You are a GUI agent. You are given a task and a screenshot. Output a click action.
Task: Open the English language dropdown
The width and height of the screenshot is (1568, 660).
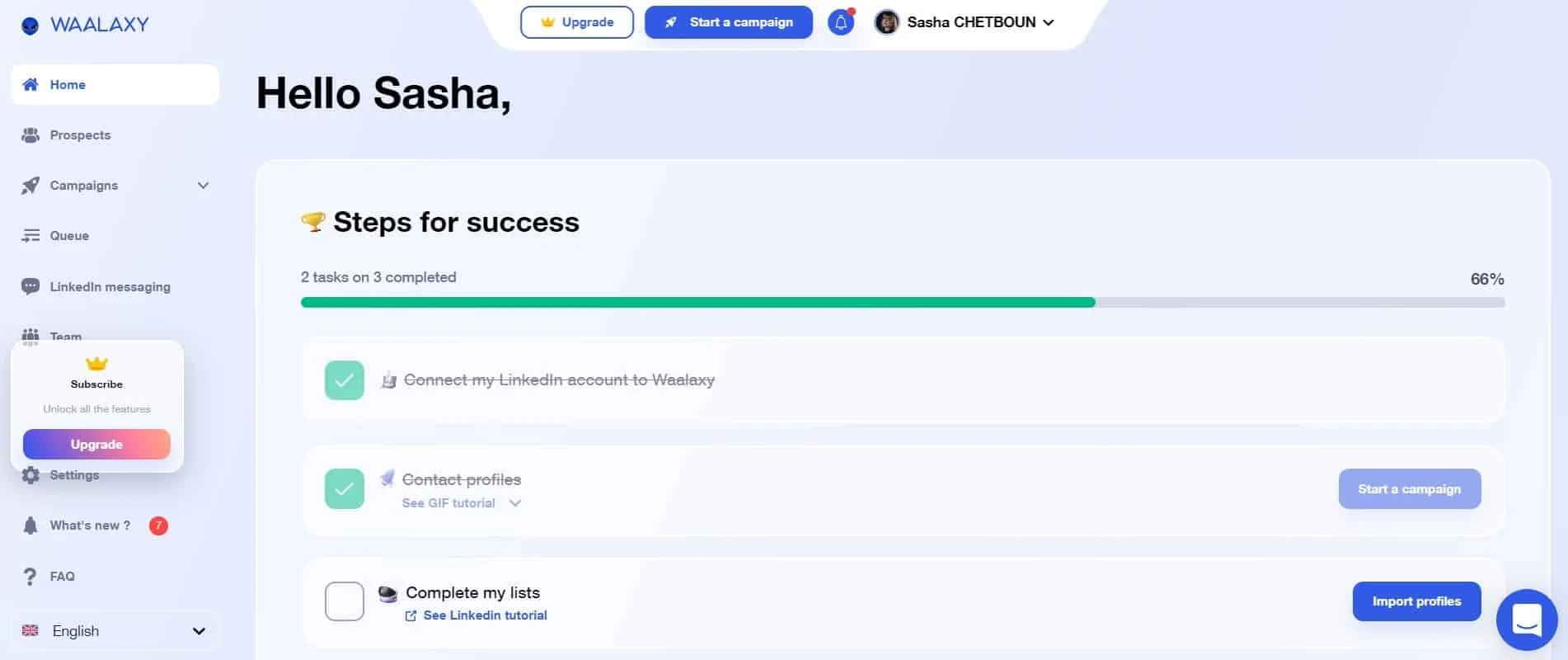click(115, 631)
